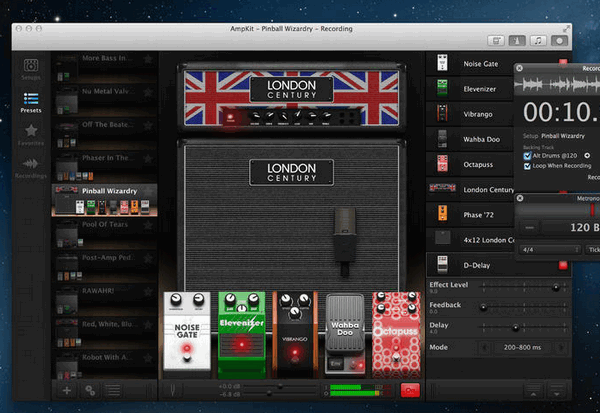
Task: Flip the power switch on the London Century amp head
Action: click(230, 118)
